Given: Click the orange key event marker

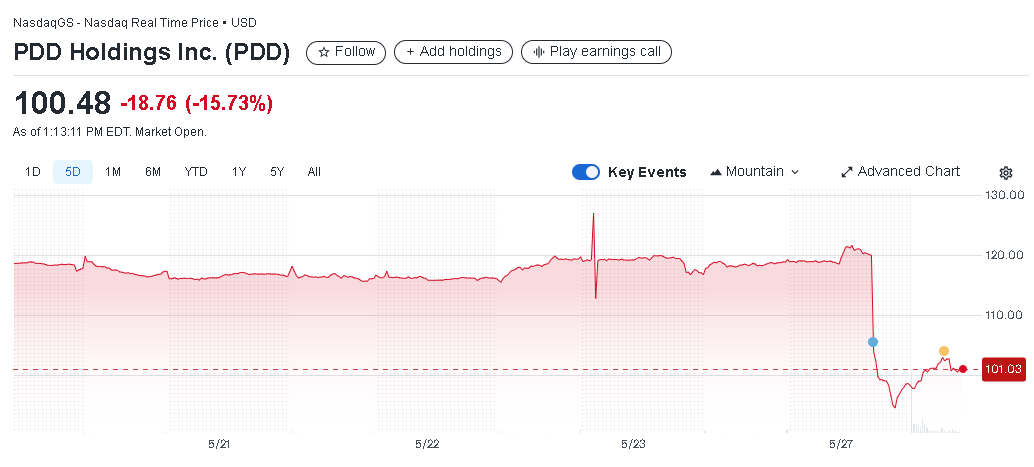Looking at the screenshot, I should click(x=944, y=351).
